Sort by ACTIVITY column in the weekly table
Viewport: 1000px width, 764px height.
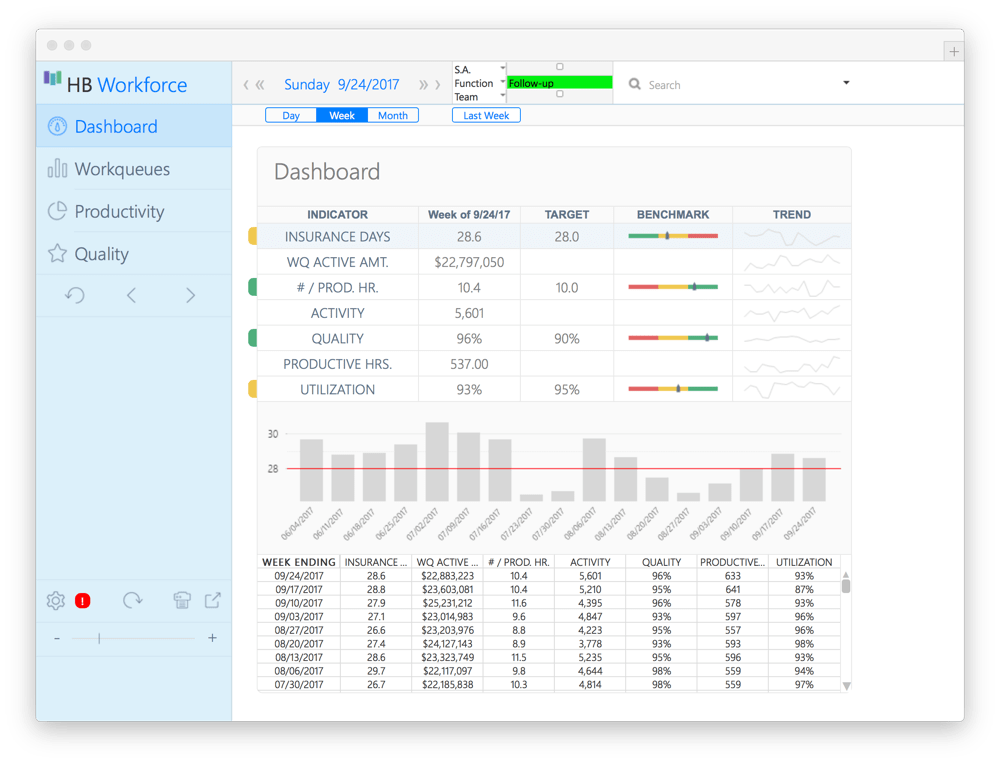pyautogui.click(x=590, y=562)
